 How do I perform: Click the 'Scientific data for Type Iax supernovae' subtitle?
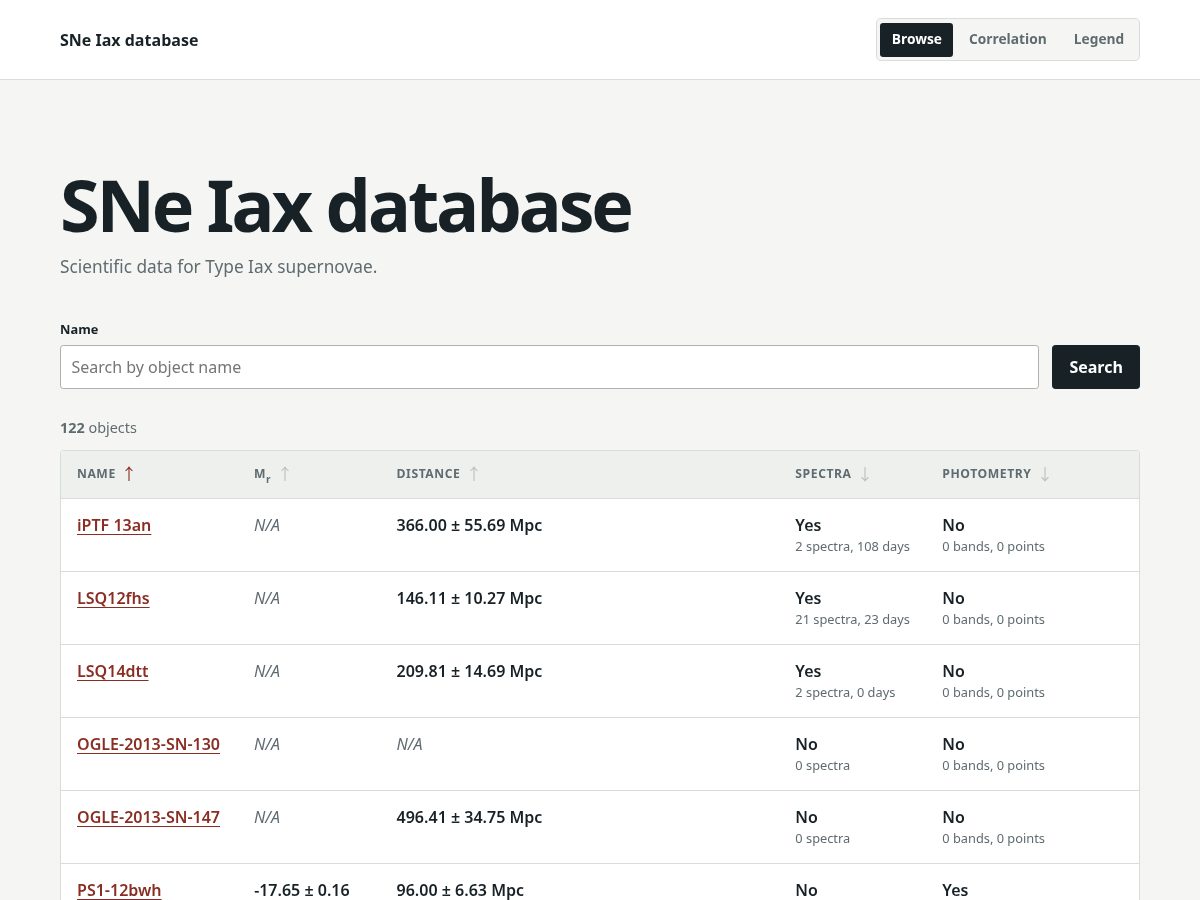218,267
